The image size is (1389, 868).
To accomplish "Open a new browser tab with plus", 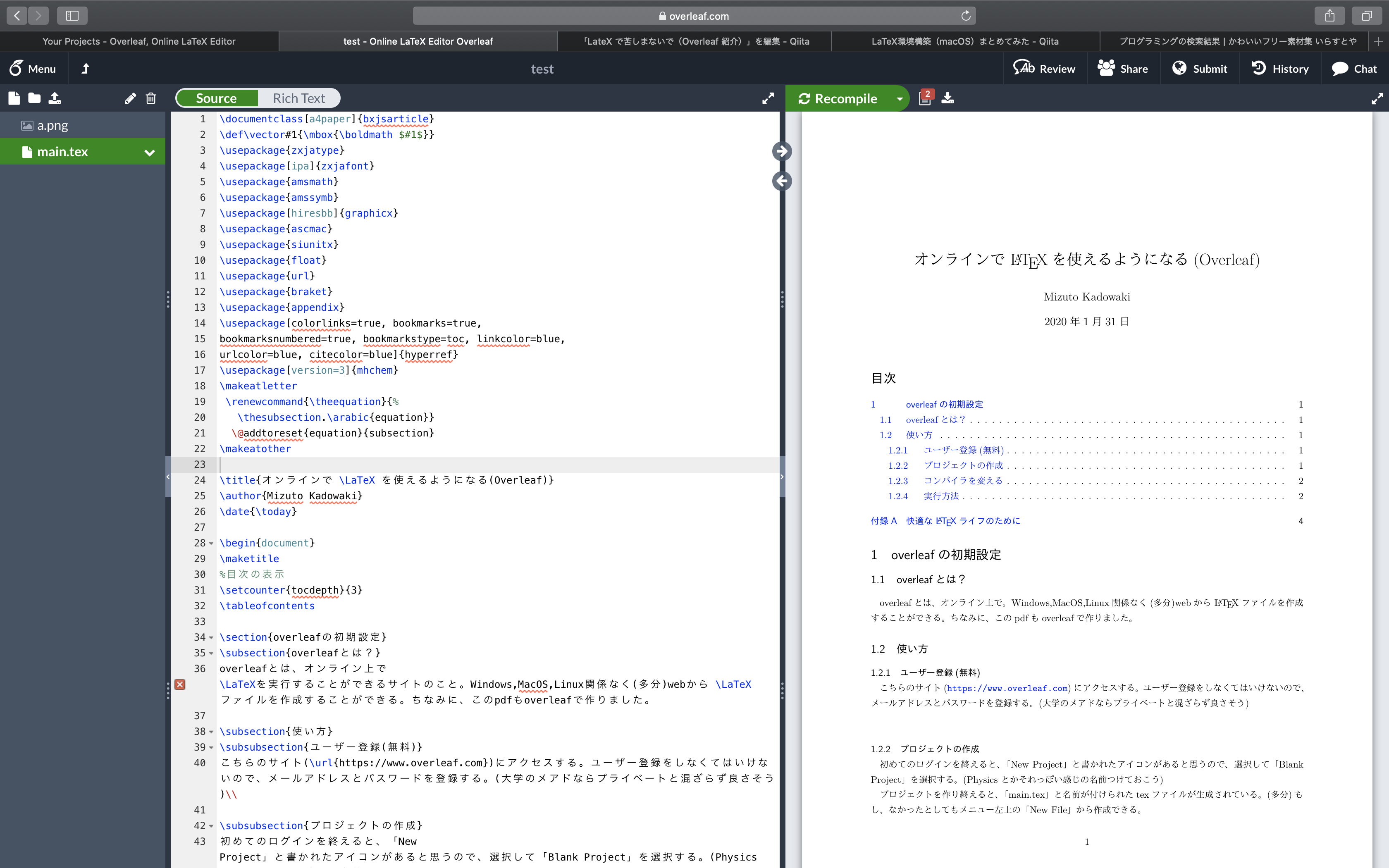I will 1379,41.
